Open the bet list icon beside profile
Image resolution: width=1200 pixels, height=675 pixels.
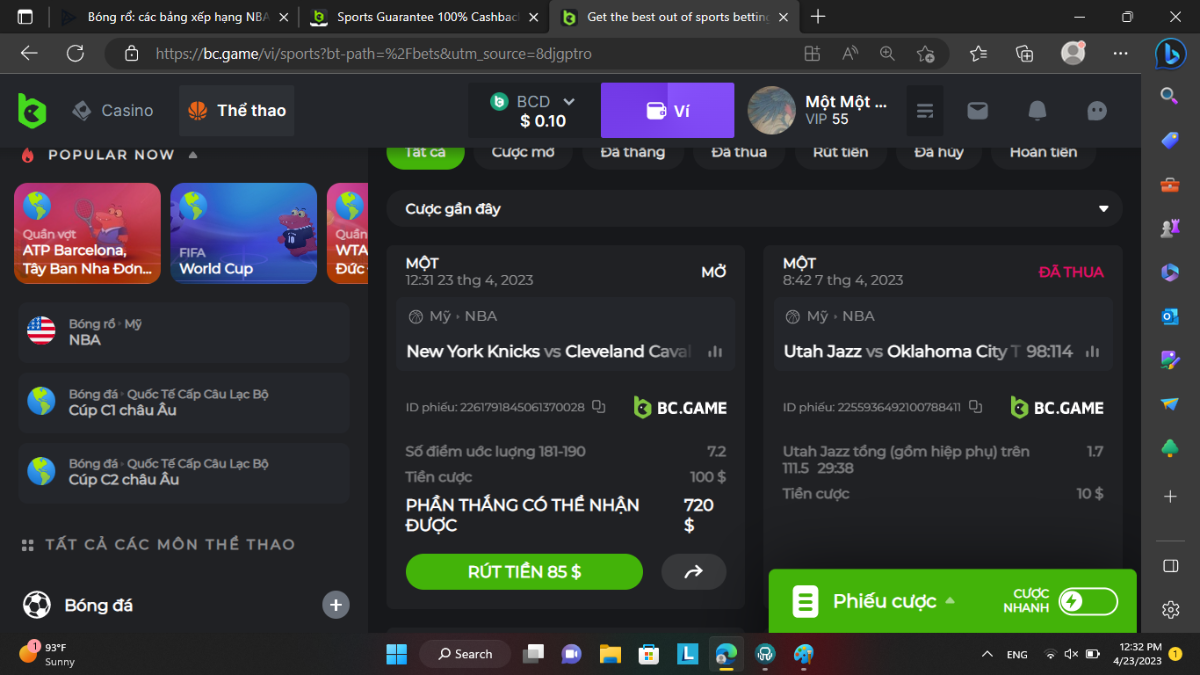pyautogui.click(x=925, y=110)
